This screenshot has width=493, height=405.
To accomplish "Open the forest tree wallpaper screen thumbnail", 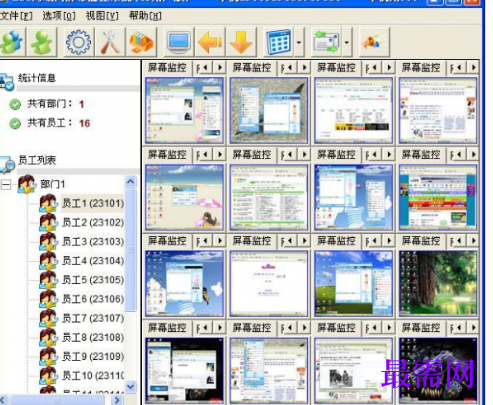I will pyautogui.click(x=438, y=283).
